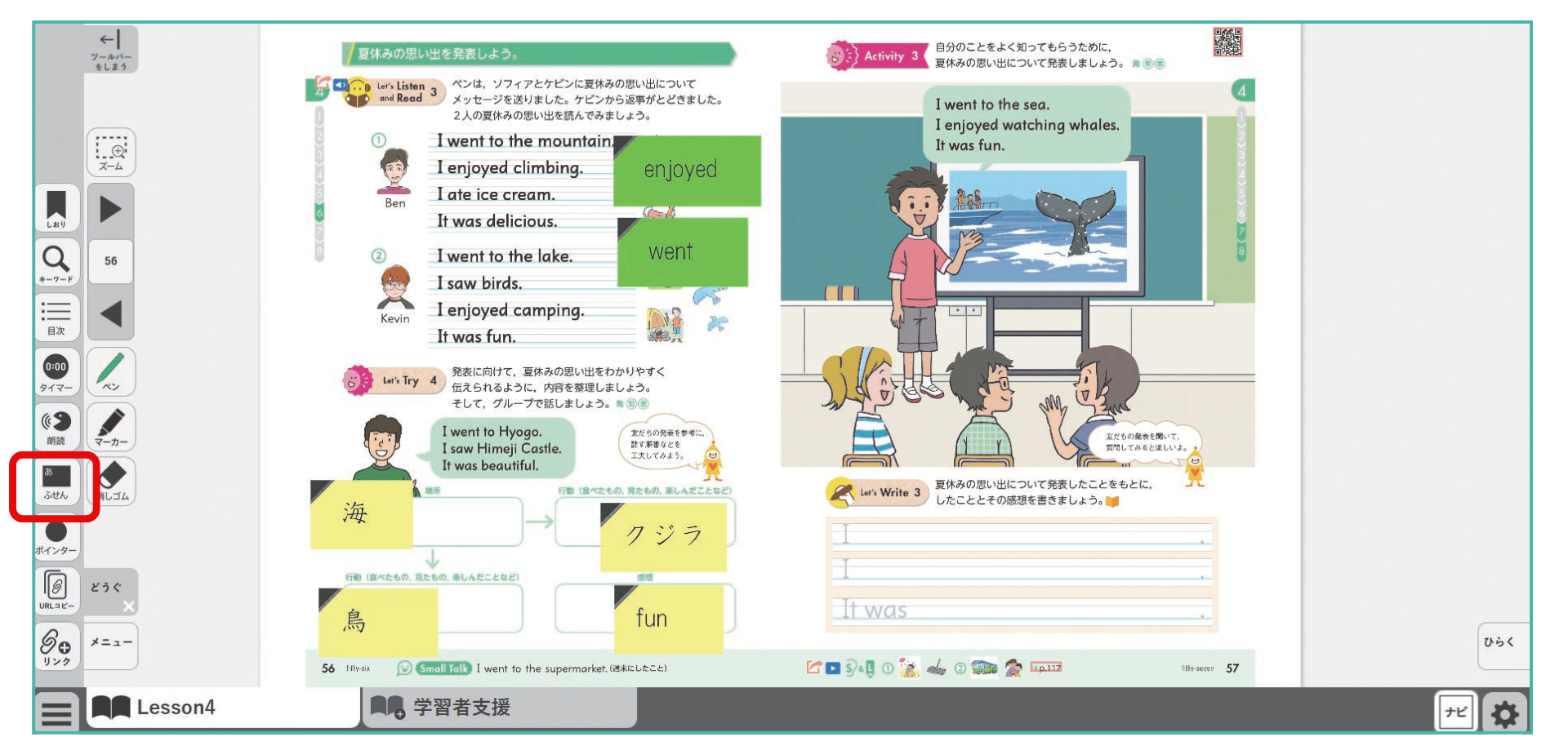
Task: Switch to the 学習者支援 tab
Action: (x=441, y=707)
